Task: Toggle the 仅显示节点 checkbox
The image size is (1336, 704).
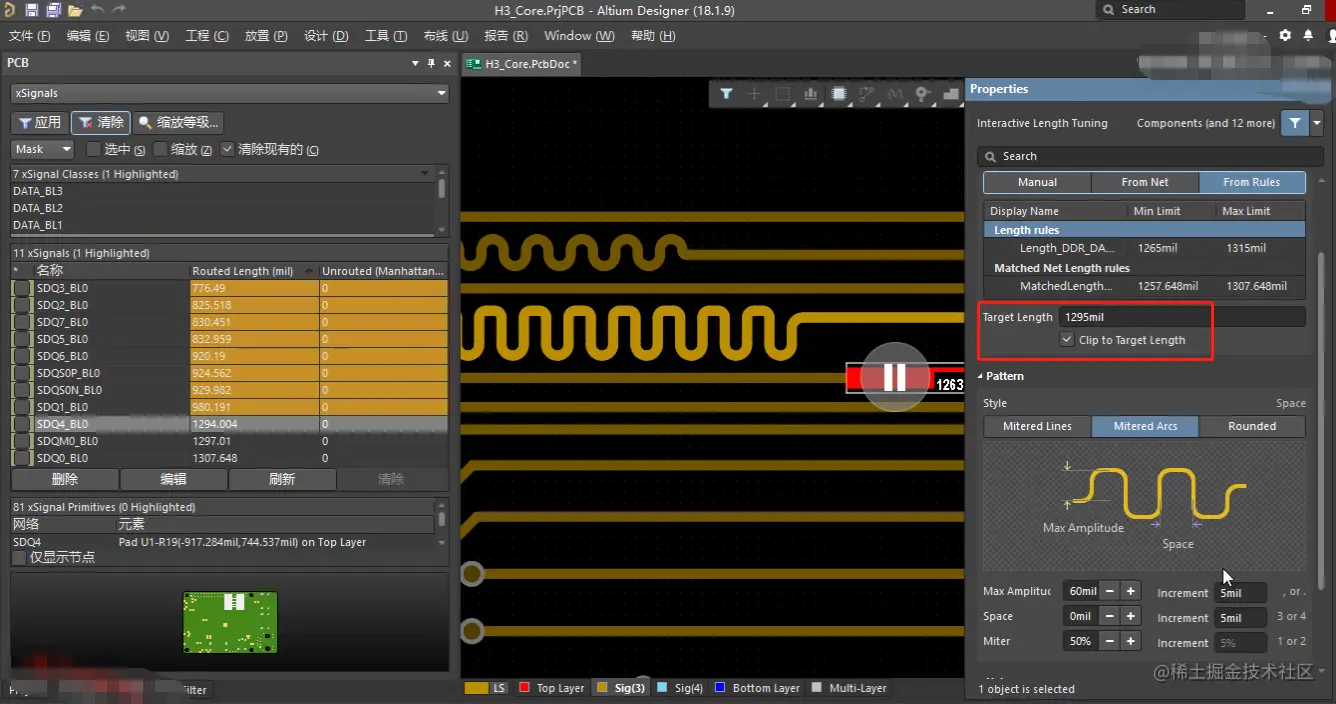Action: click(19, 557)
